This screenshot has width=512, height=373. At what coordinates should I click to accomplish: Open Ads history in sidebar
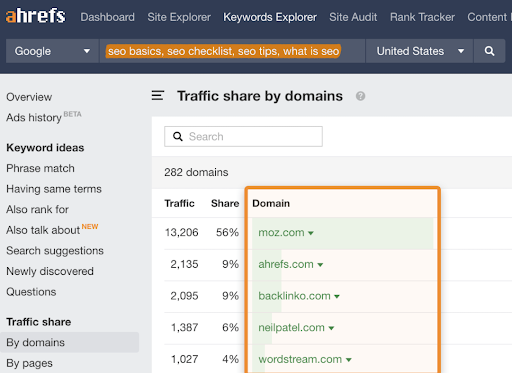click(34, 117)
